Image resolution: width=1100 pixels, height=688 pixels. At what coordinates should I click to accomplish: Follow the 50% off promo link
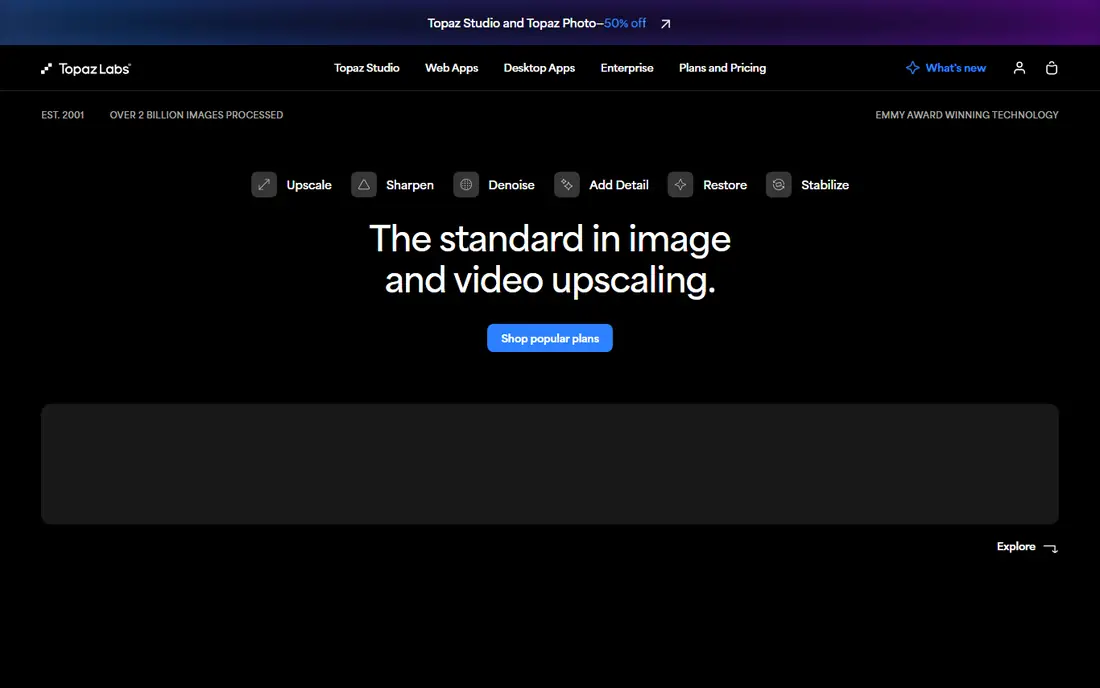[625, 23]
